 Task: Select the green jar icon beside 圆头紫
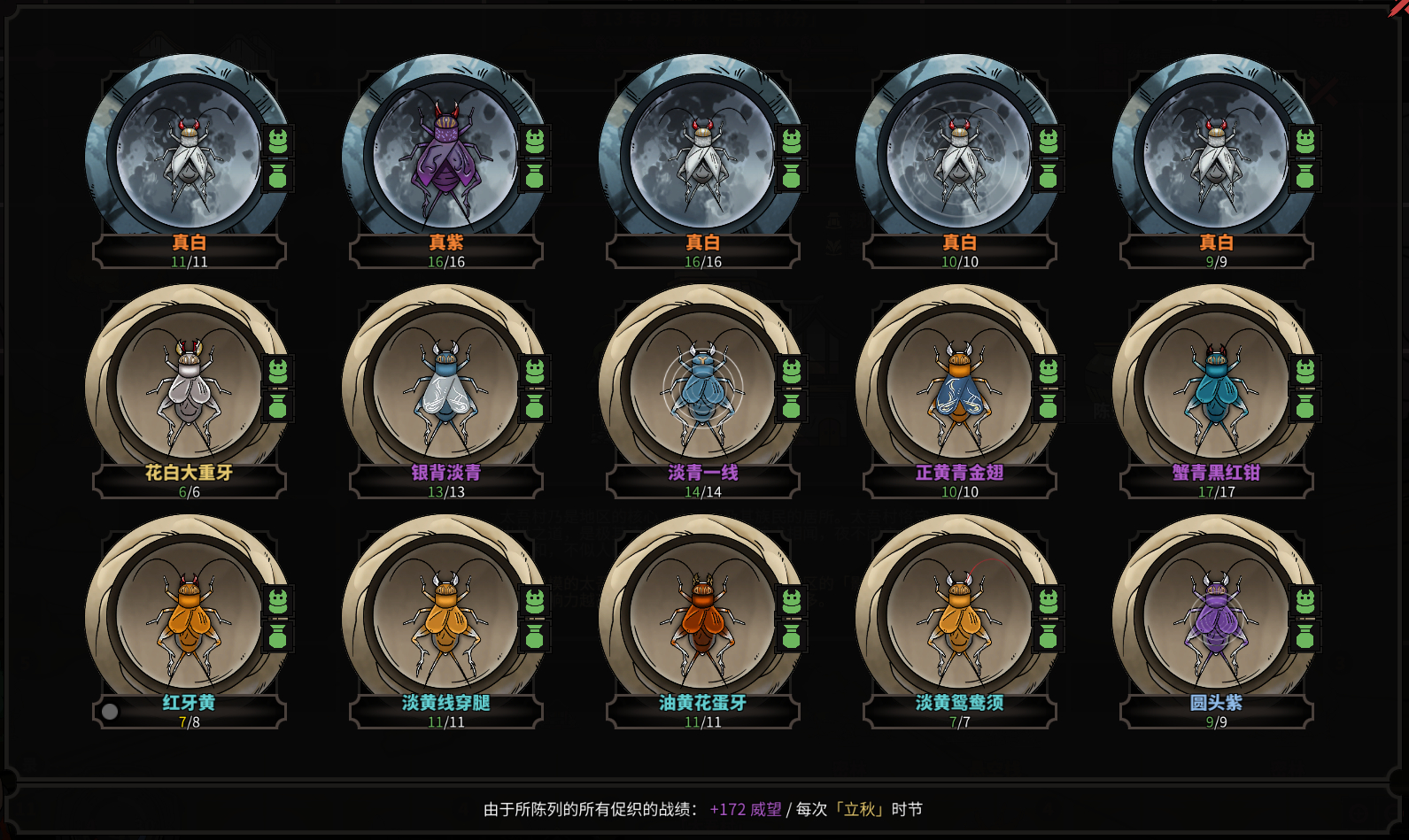click(x=1304, y=636)
